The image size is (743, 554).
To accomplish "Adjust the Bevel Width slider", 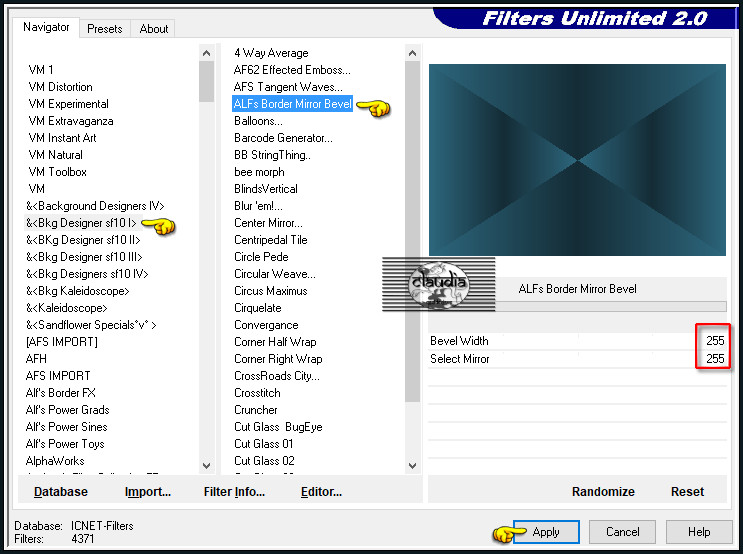I will coord(577,341).
